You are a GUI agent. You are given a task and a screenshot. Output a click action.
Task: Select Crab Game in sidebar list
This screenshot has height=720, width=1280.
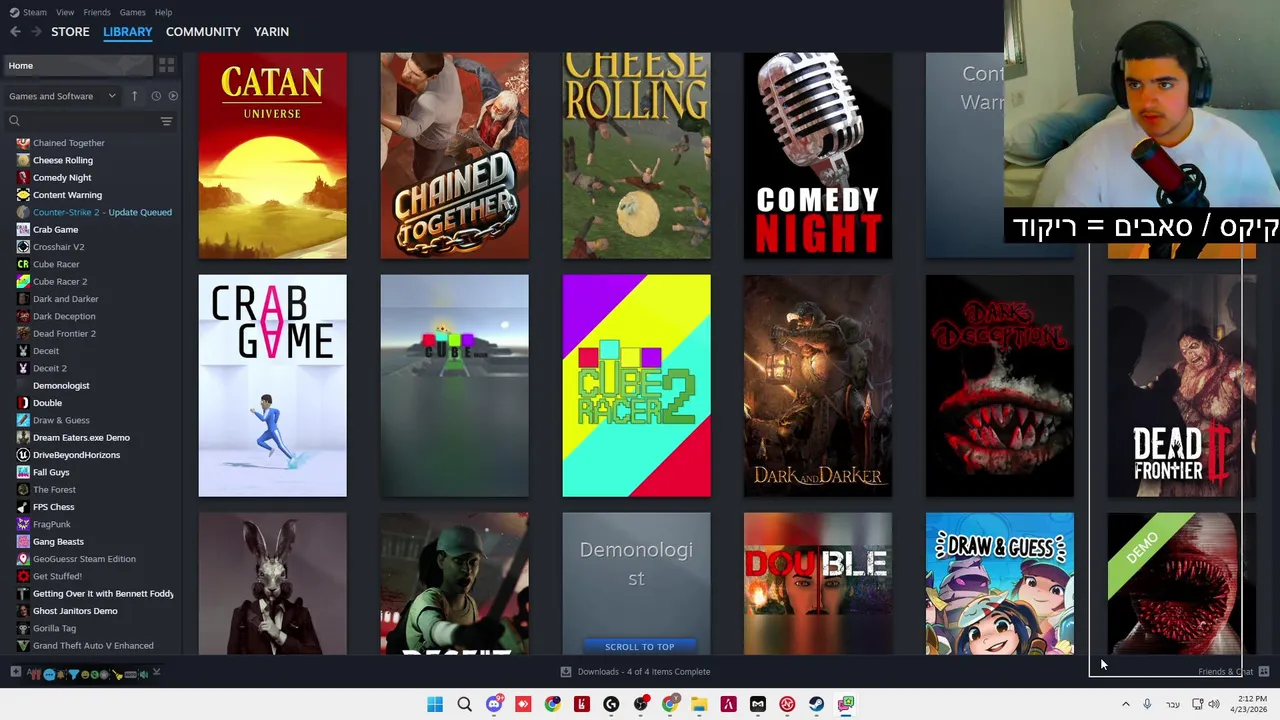tap(55, 230)
